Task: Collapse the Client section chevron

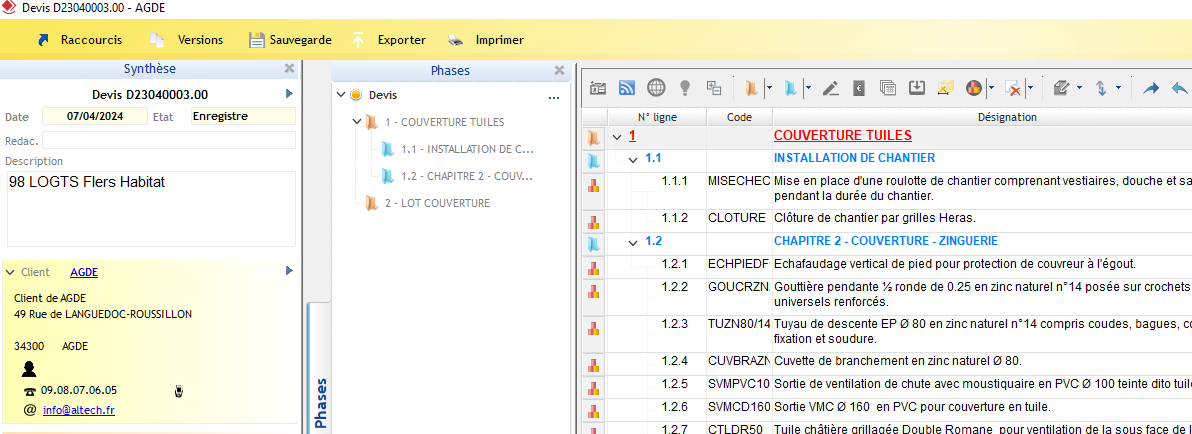Action: coord(10,272)
